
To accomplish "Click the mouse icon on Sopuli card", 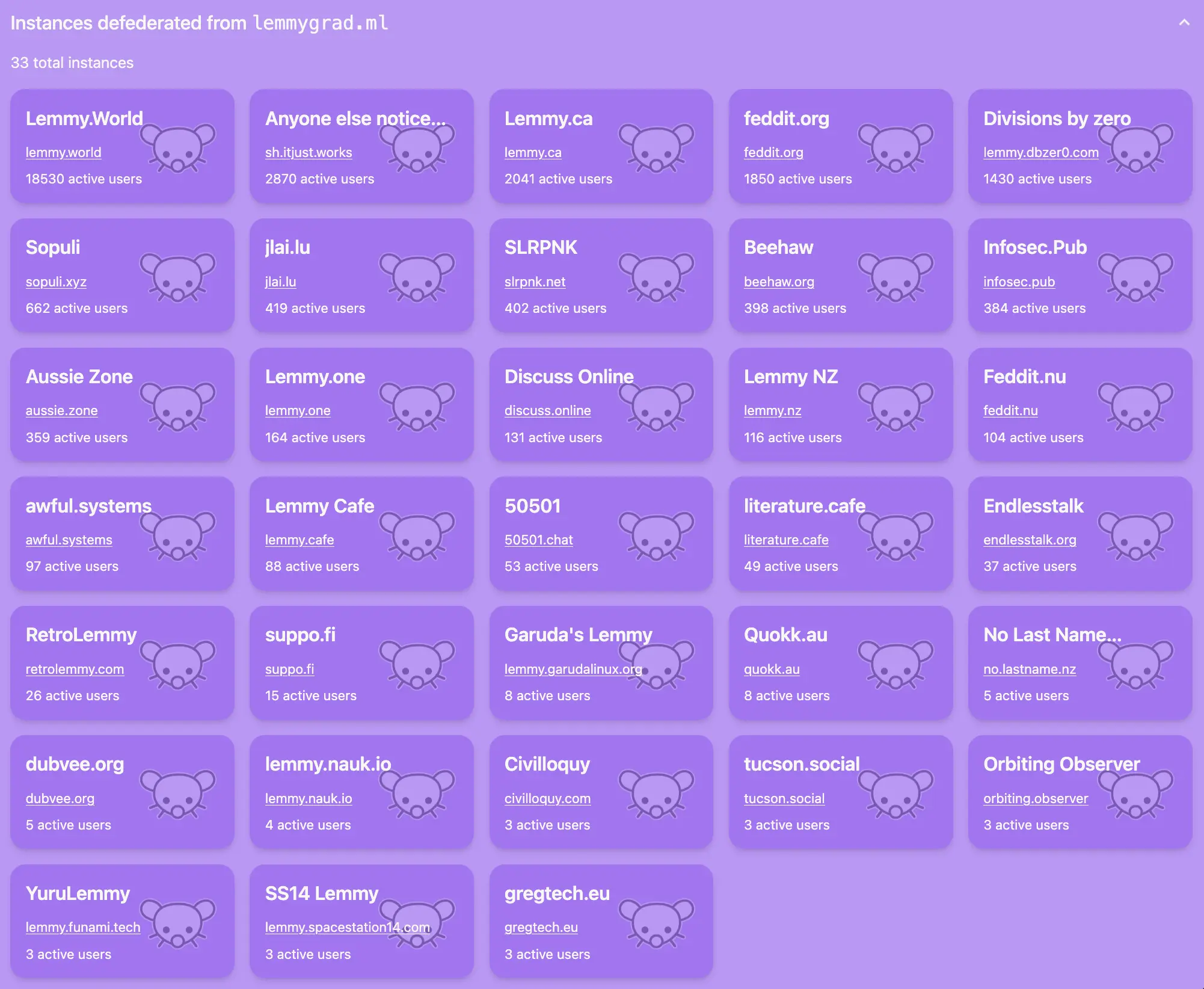I will [177, 277].
